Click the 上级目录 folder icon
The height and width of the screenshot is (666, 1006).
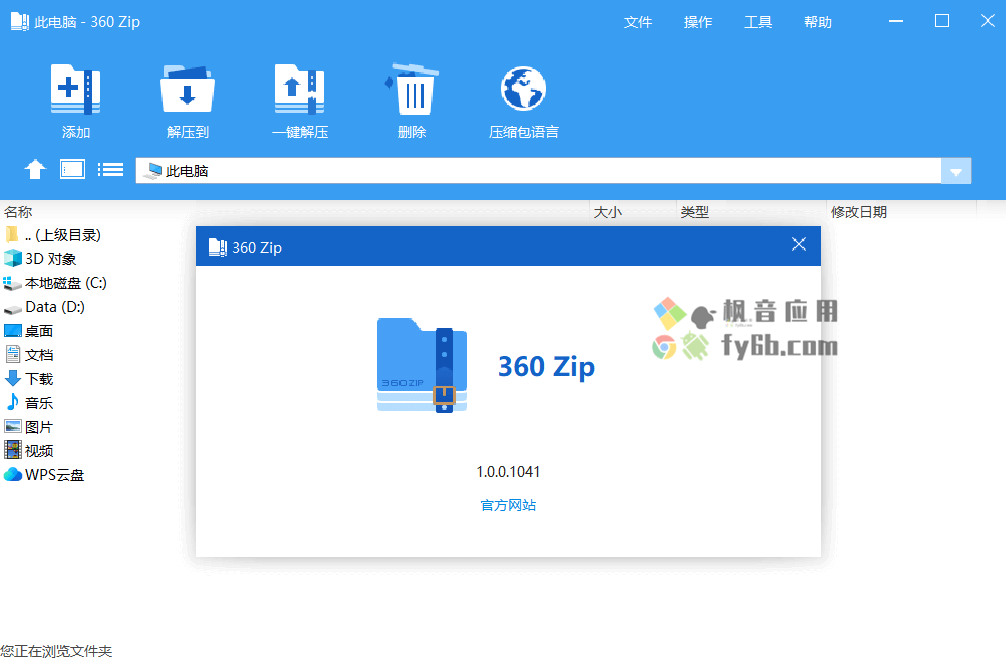click(12, 234)
